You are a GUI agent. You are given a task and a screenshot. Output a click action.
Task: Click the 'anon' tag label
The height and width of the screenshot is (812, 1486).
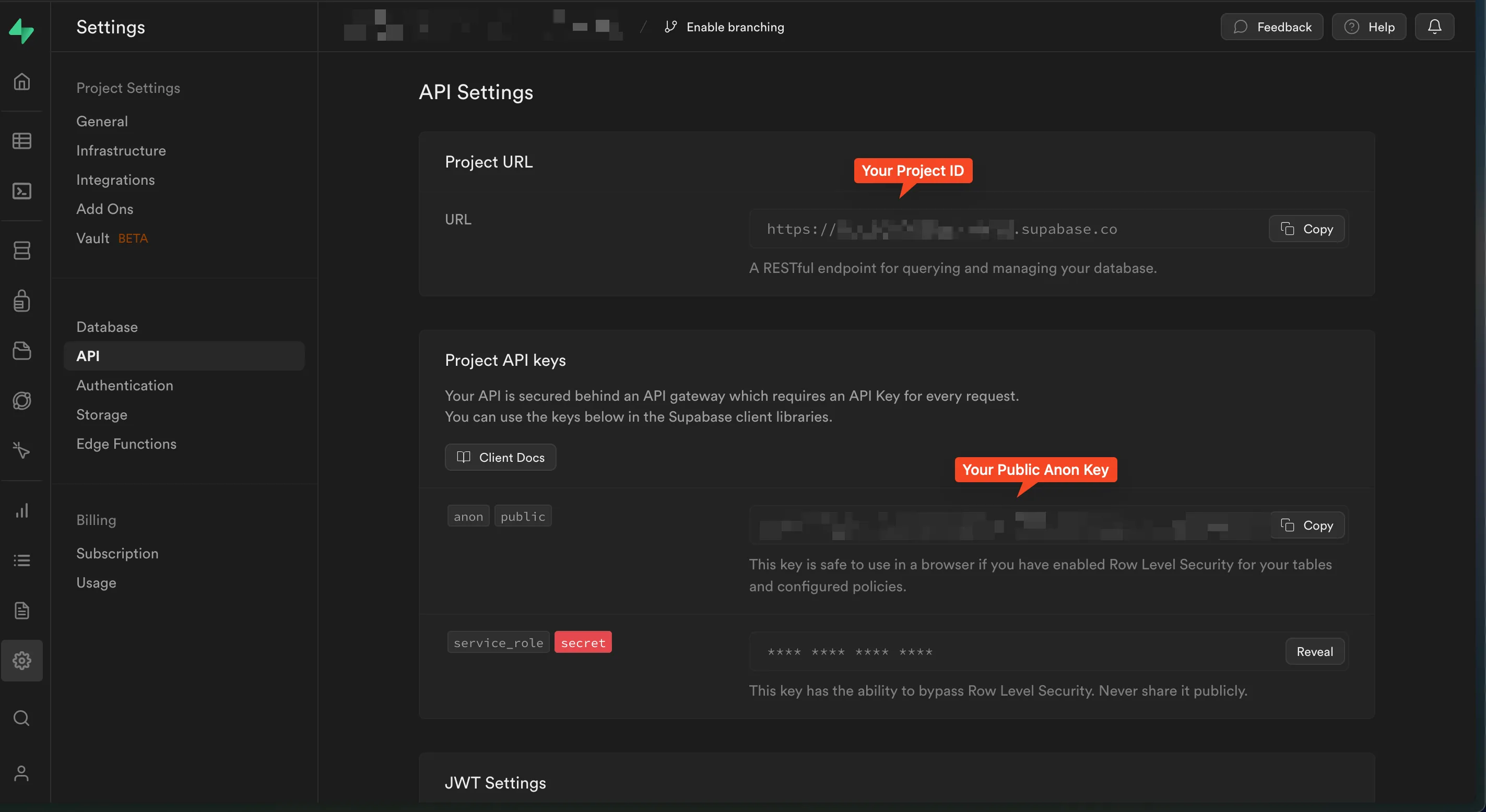[x=468, y=516]
